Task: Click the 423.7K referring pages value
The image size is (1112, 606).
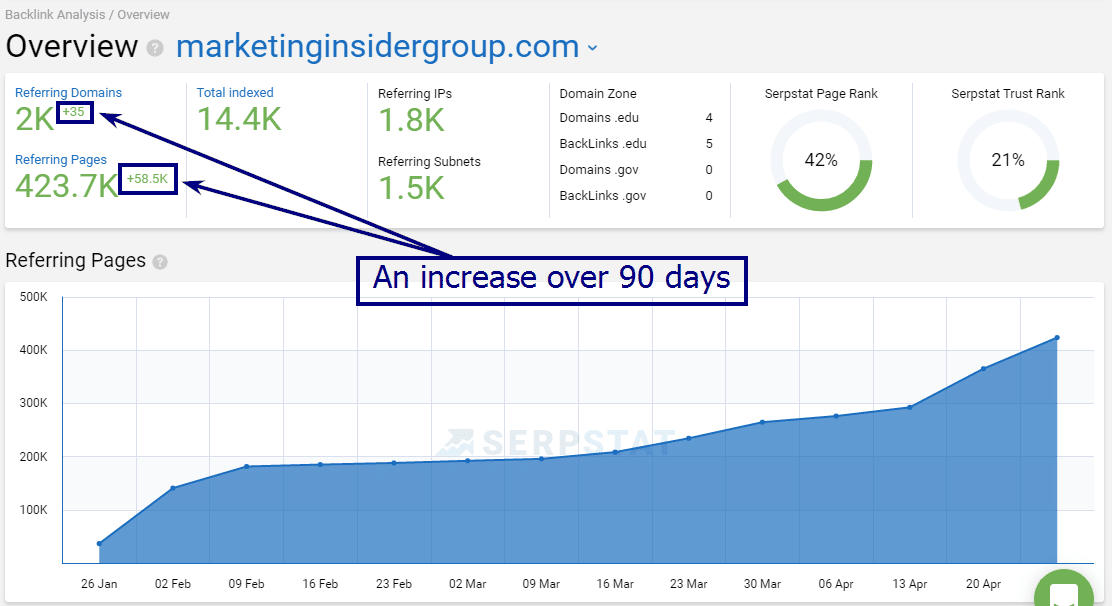Action: pos(66,186)
